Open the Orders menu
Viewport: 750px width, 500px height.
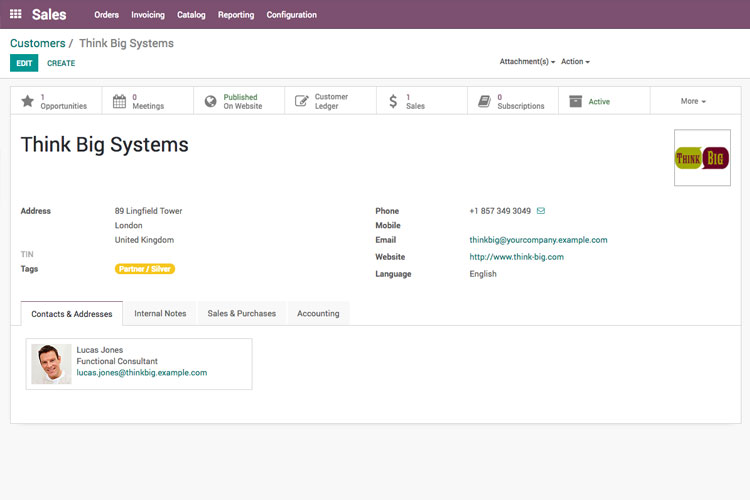[106, 15]
